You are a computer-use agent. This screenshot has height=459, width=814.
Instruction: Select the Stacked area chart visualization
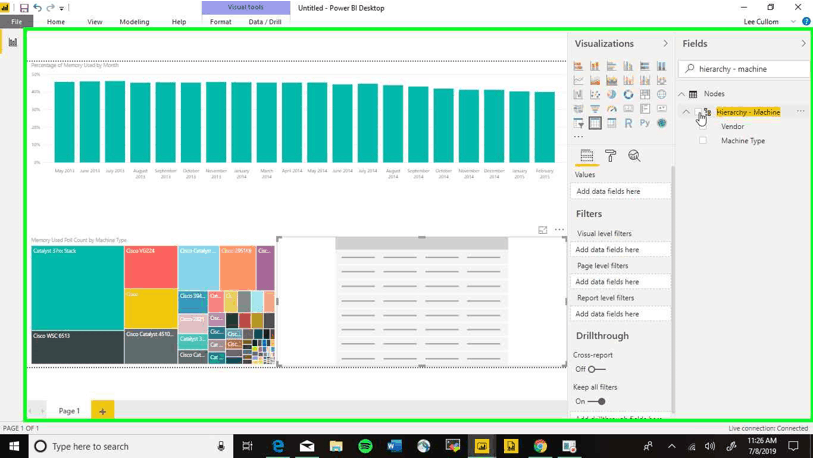click(x=612, y=80)
